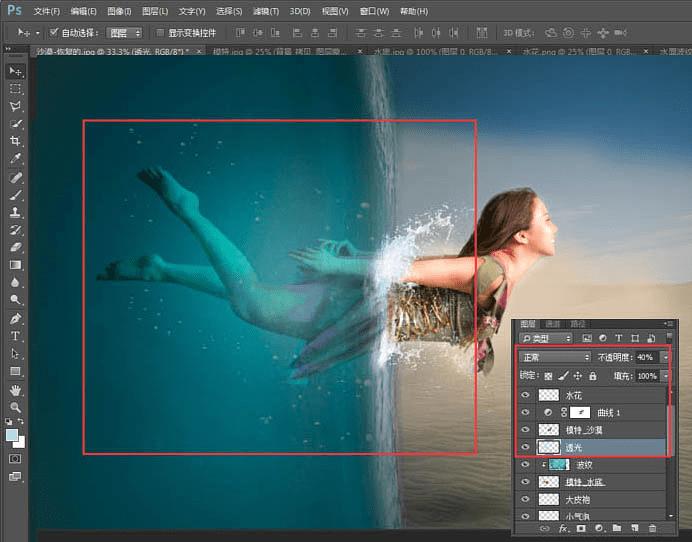Activate the Hand tool

click(x=16, y=390)
